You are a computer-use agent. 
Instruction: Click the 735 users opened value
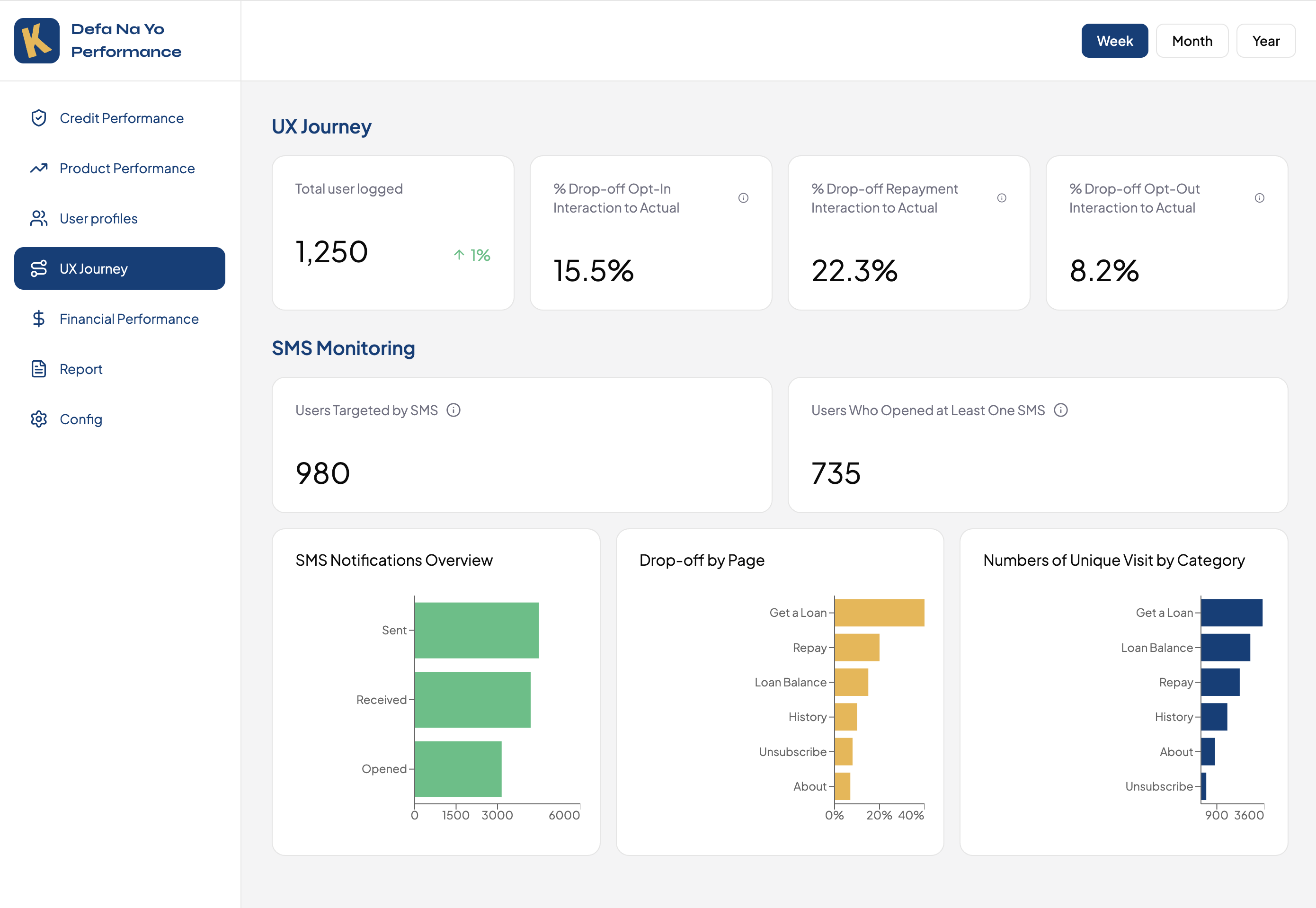tap(836, 473)
